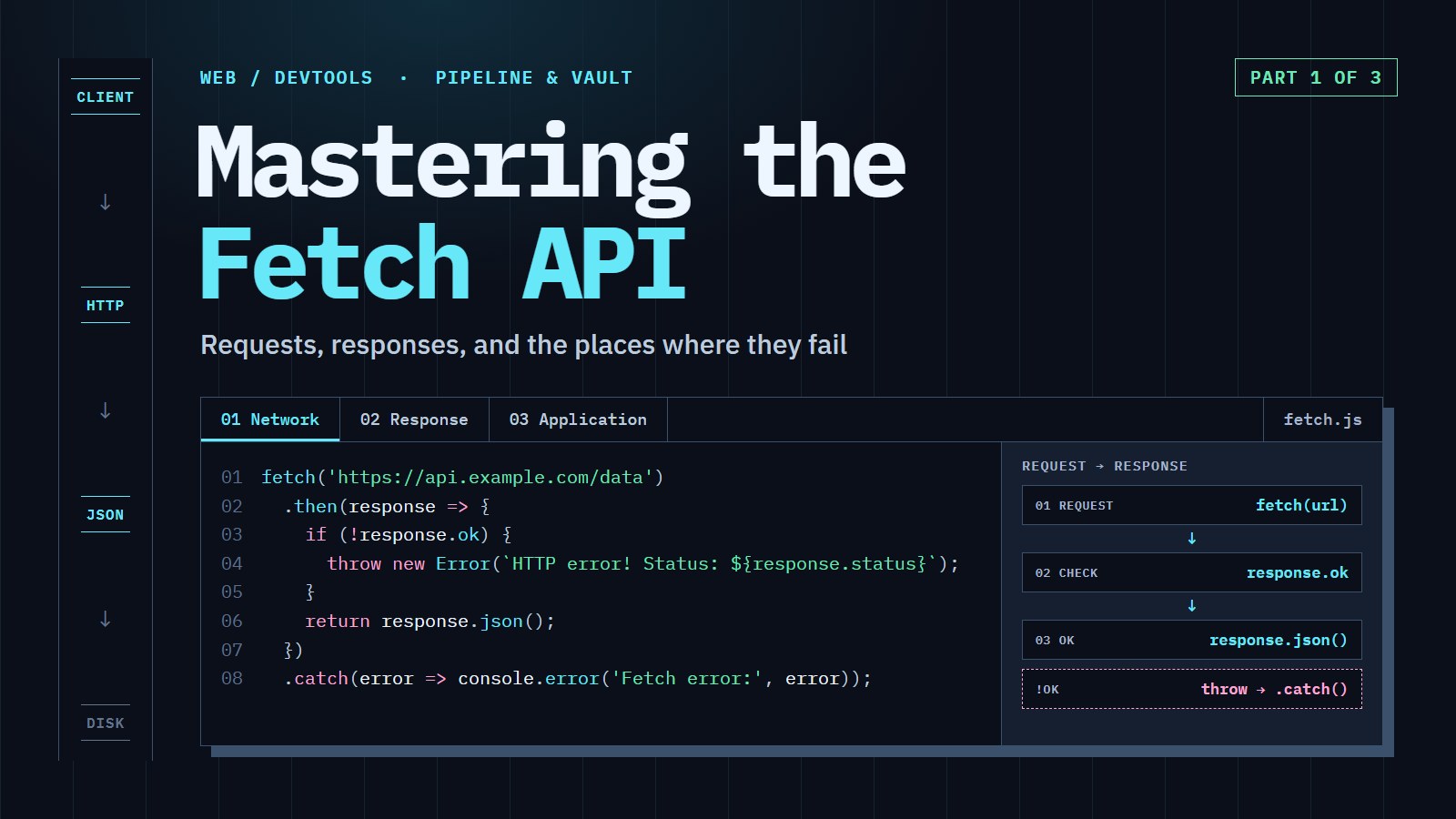Click the !OK throw → .catch() card

[x=1192, y=689]
